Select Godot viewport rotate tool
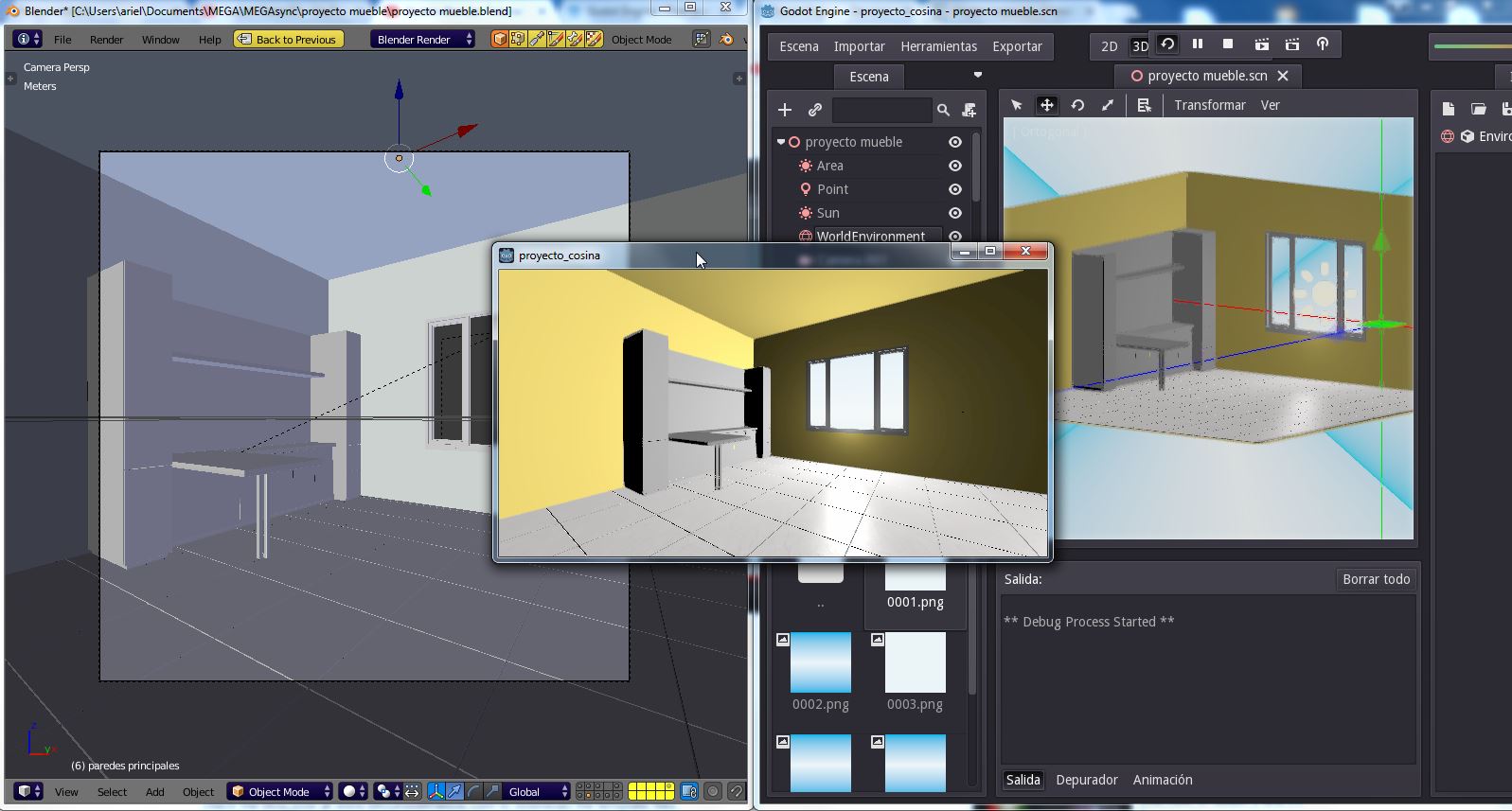 point(1077,105)
